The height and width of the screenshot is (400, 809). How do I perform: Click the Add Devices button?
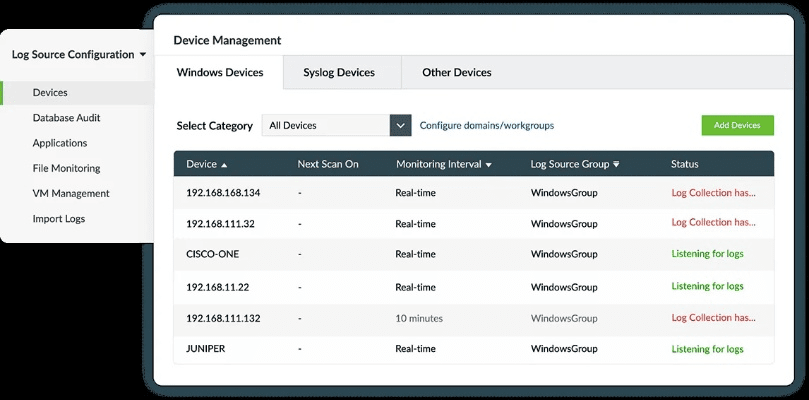tap(737, 125)
